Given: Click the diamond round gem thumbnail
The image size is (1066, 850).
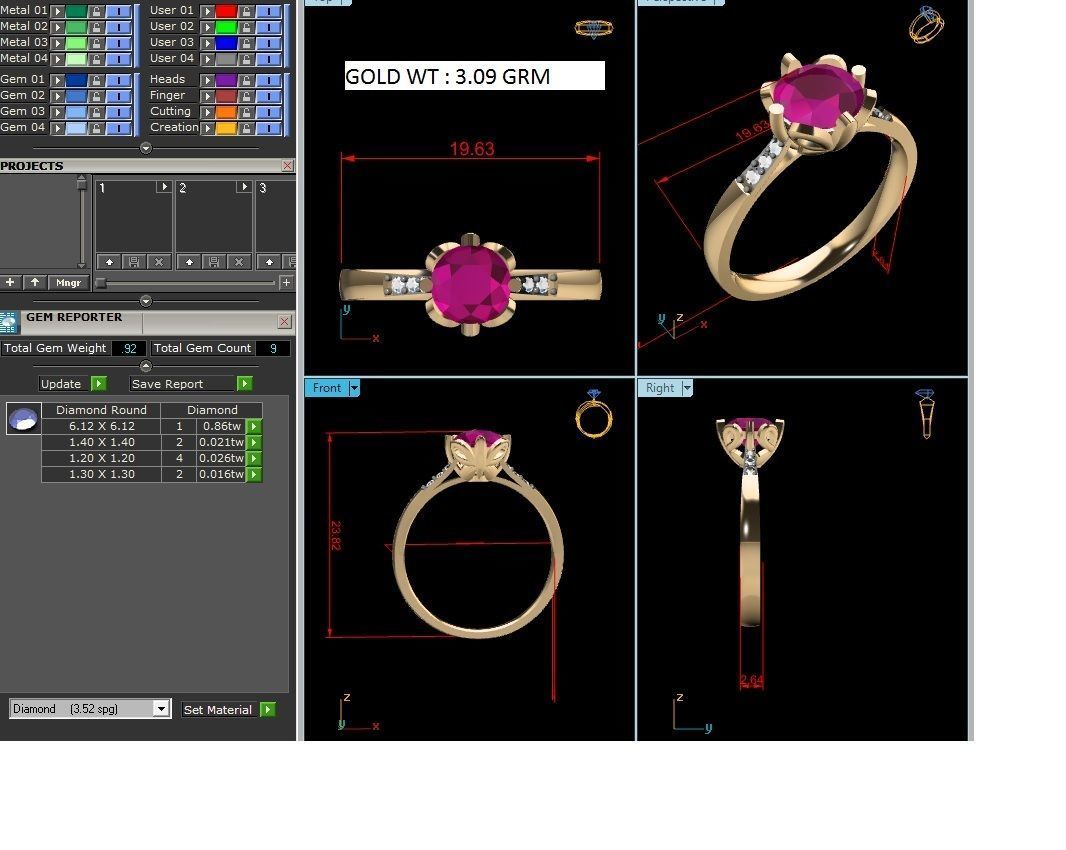Looking at the screenshot, I should (23, 418).
